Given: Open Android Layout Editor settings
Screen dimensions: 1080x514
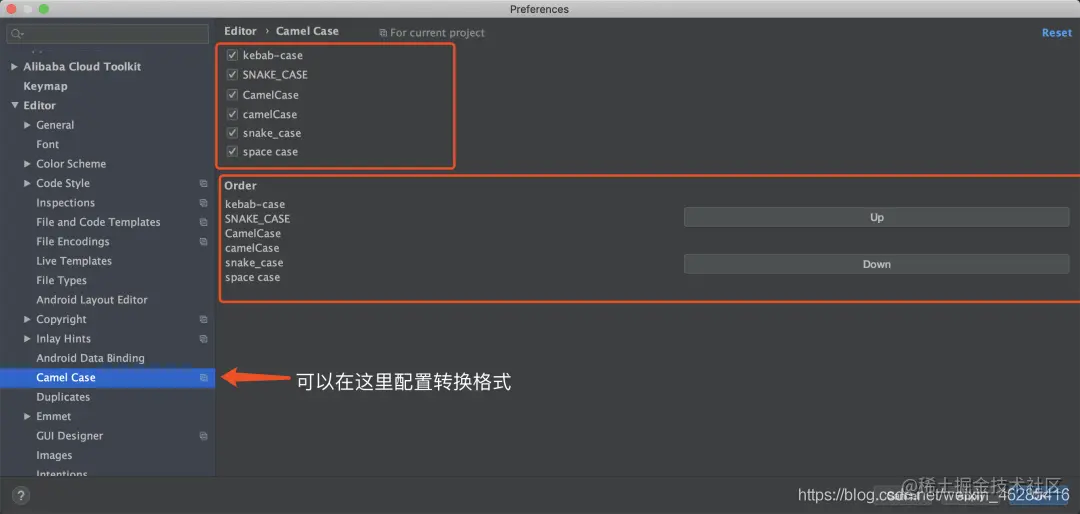Looking at the screenshot, I should (92, 300).
